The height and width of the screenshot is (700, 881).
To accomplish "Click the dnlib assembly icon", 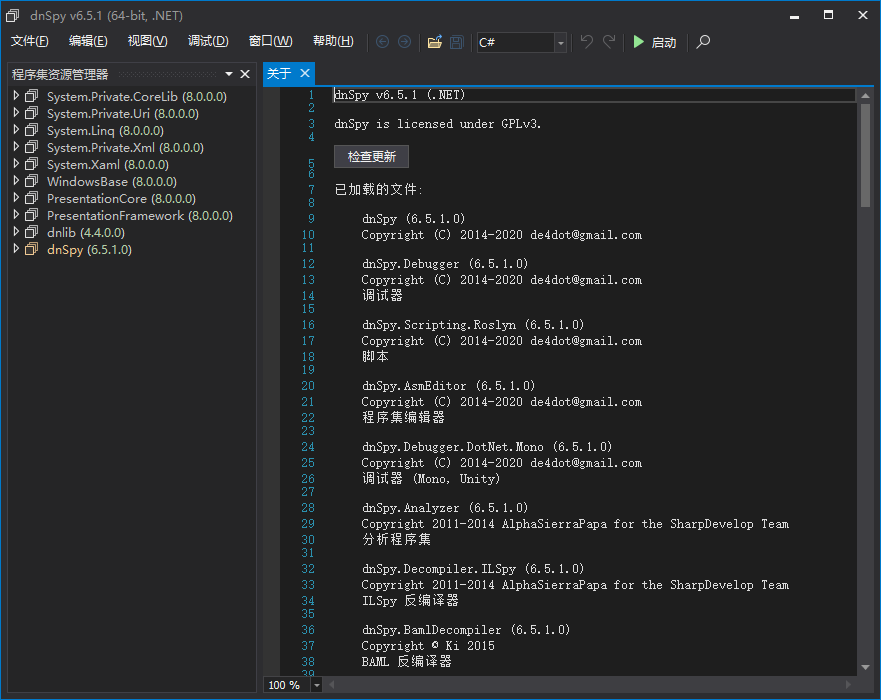I will [x=32, y=232].
